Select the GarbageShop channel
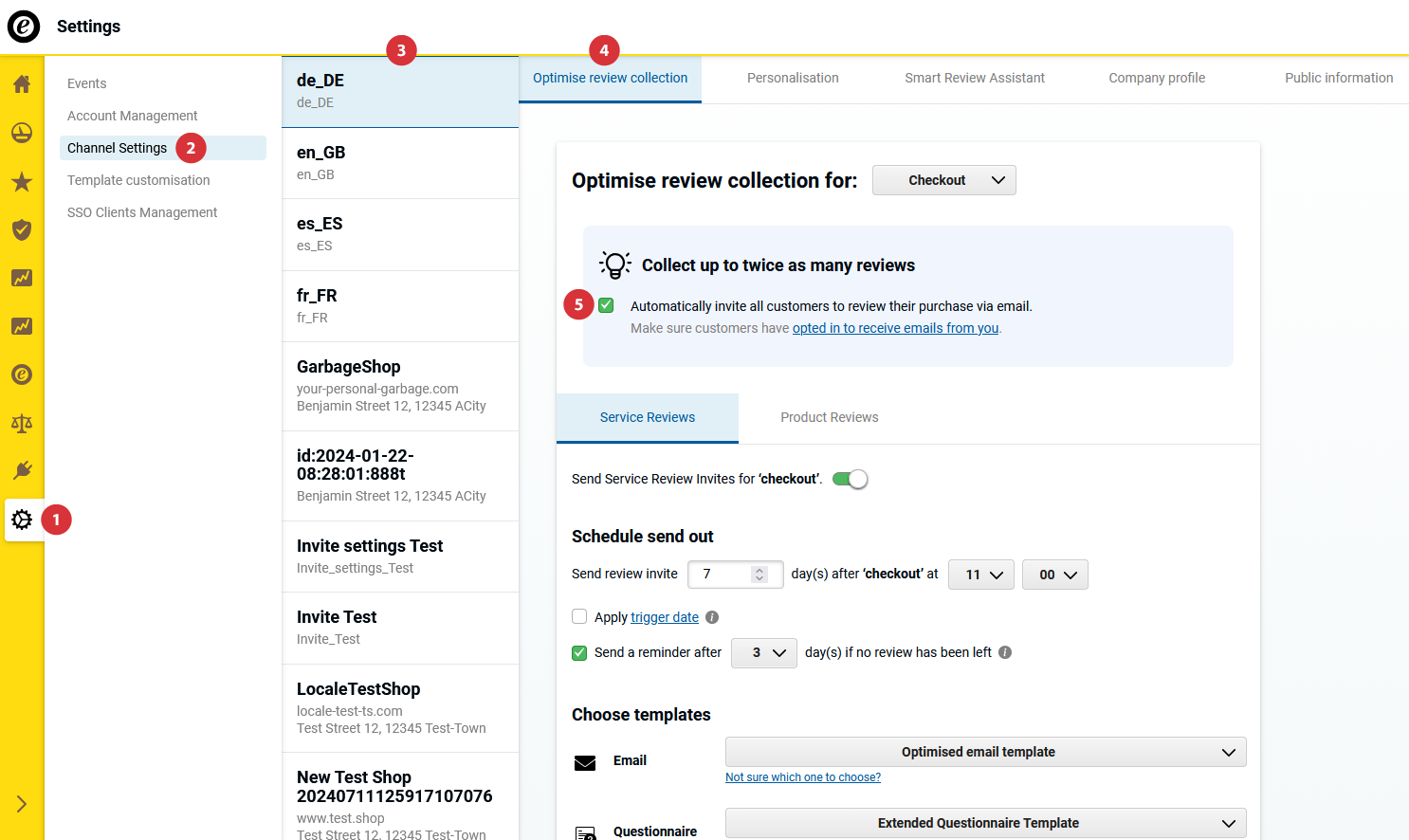The image size is (1409, 840). 399,386
